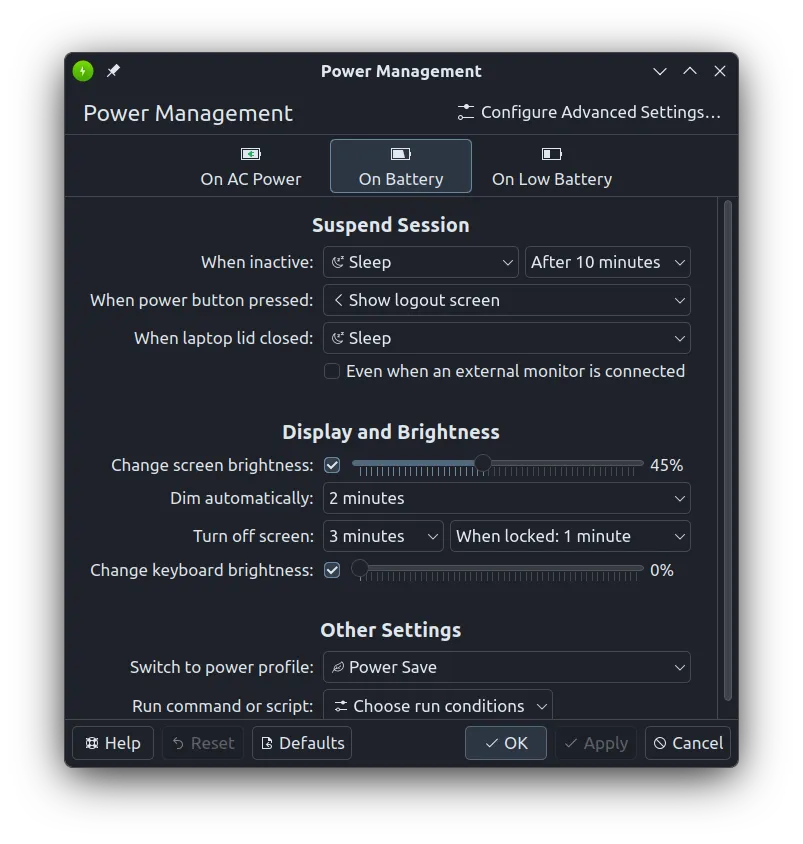Screen dimensions: 803x844
Task: Open Configure Advanced Settings
Action: pyautogui.click(x=589, y=112)
